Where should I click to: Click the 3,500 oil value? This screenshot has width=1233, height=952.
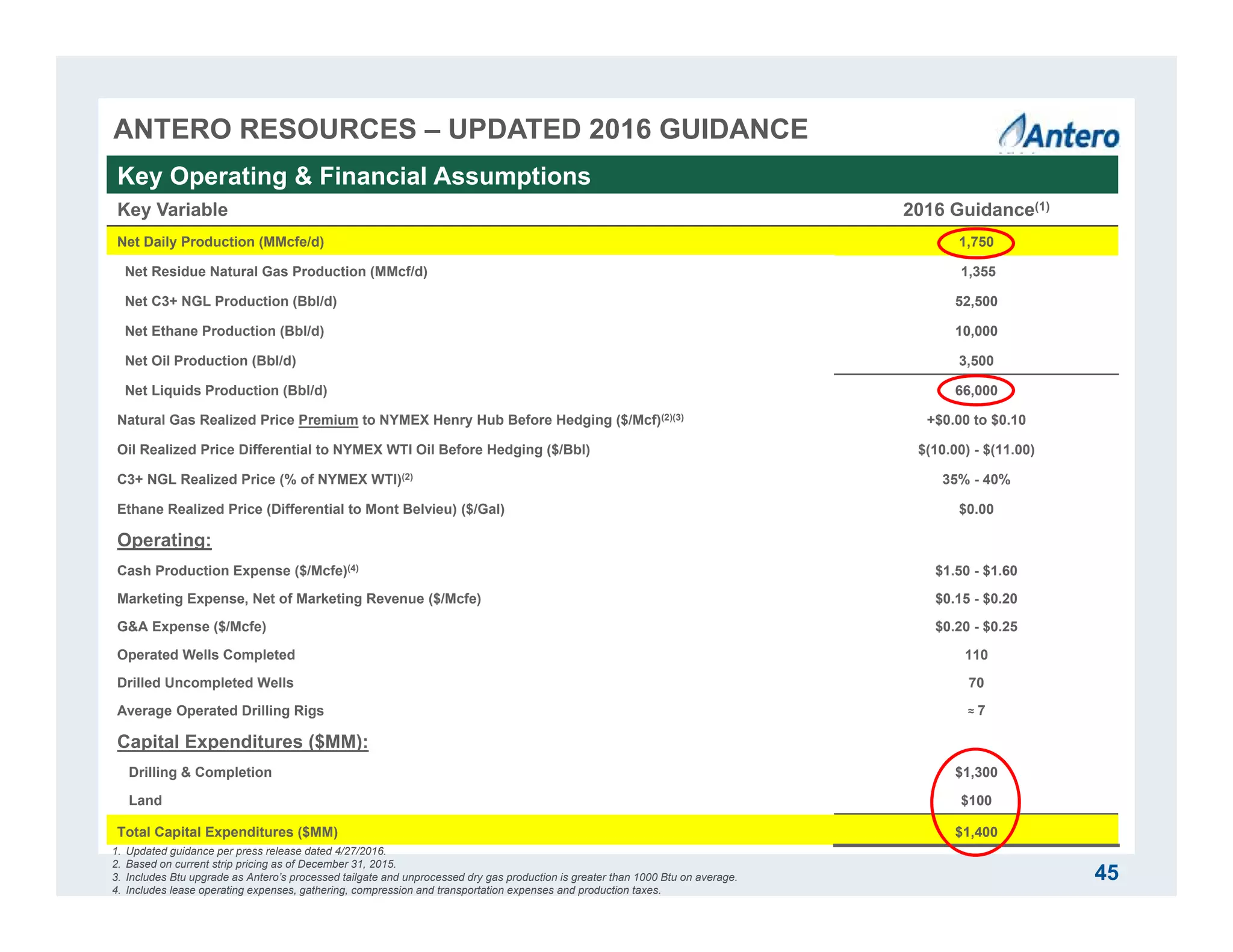976,361
